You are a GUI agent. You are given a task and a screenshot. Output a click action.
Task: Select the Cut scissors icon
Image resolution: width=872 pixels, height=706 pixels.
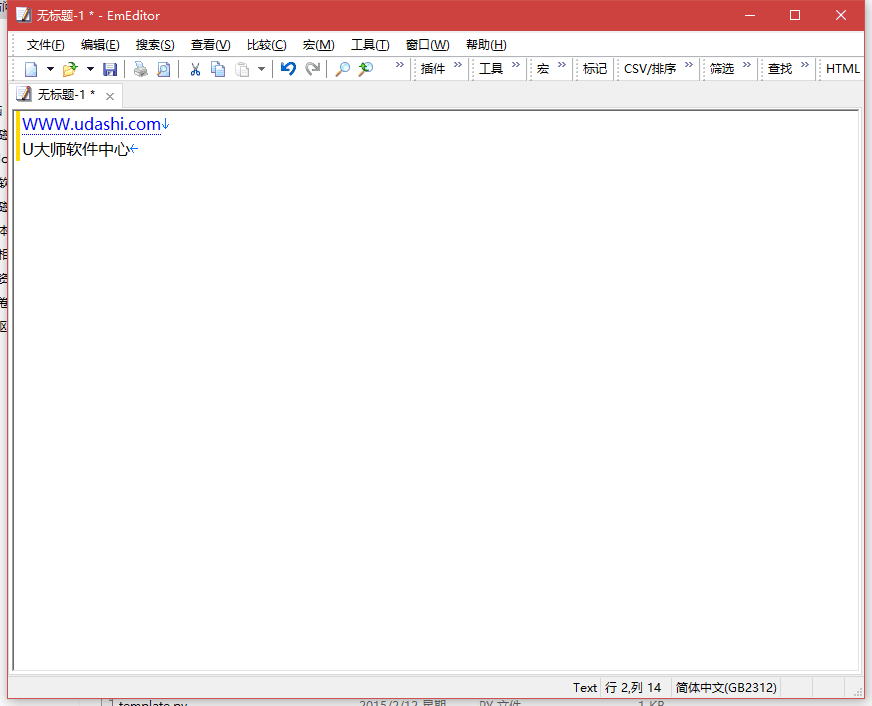point(195,68)
